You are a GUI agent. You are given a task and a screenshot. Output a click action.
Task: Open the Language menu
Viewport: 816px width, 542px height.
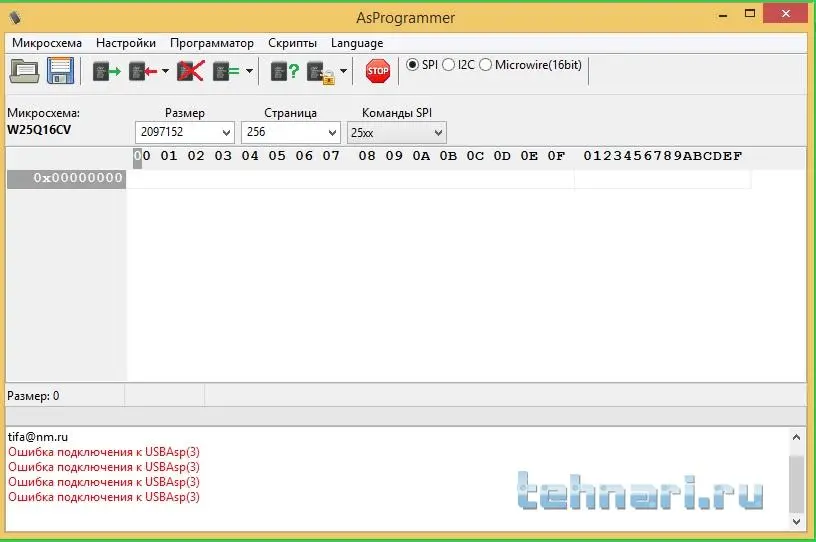tap(357, 43)
